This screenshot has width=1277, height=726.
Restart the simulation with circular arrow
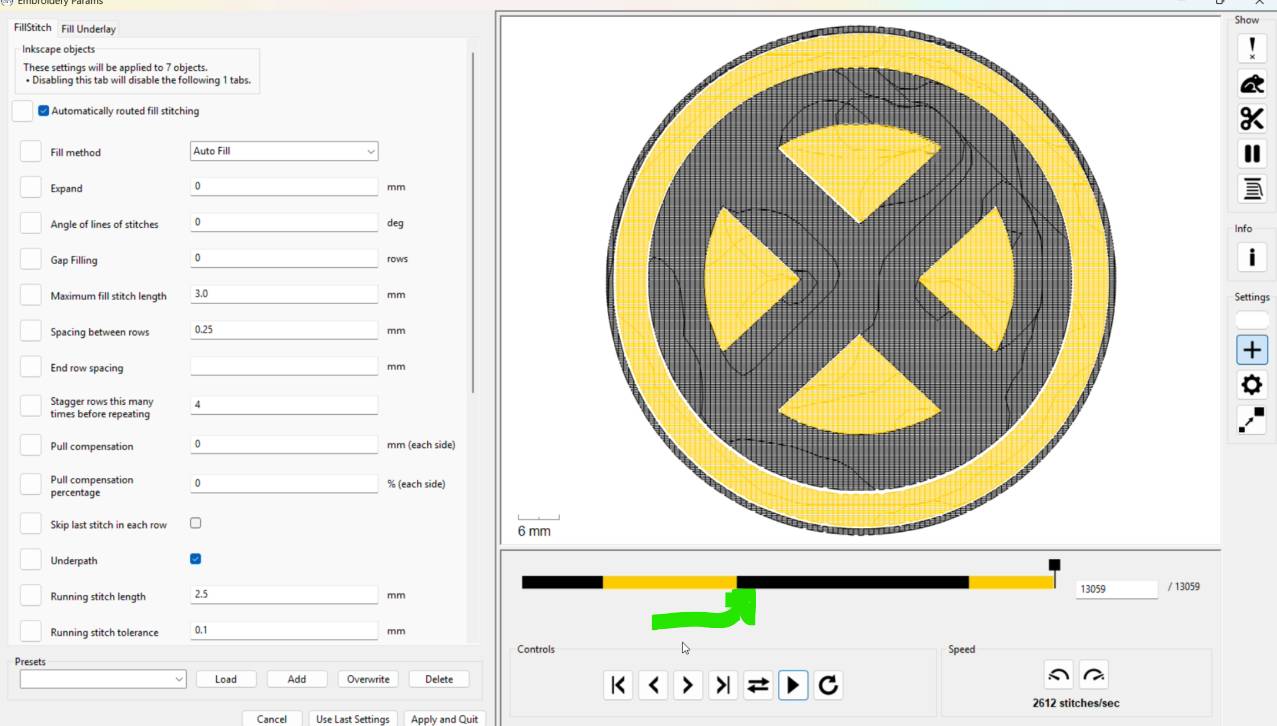(828, 685)
